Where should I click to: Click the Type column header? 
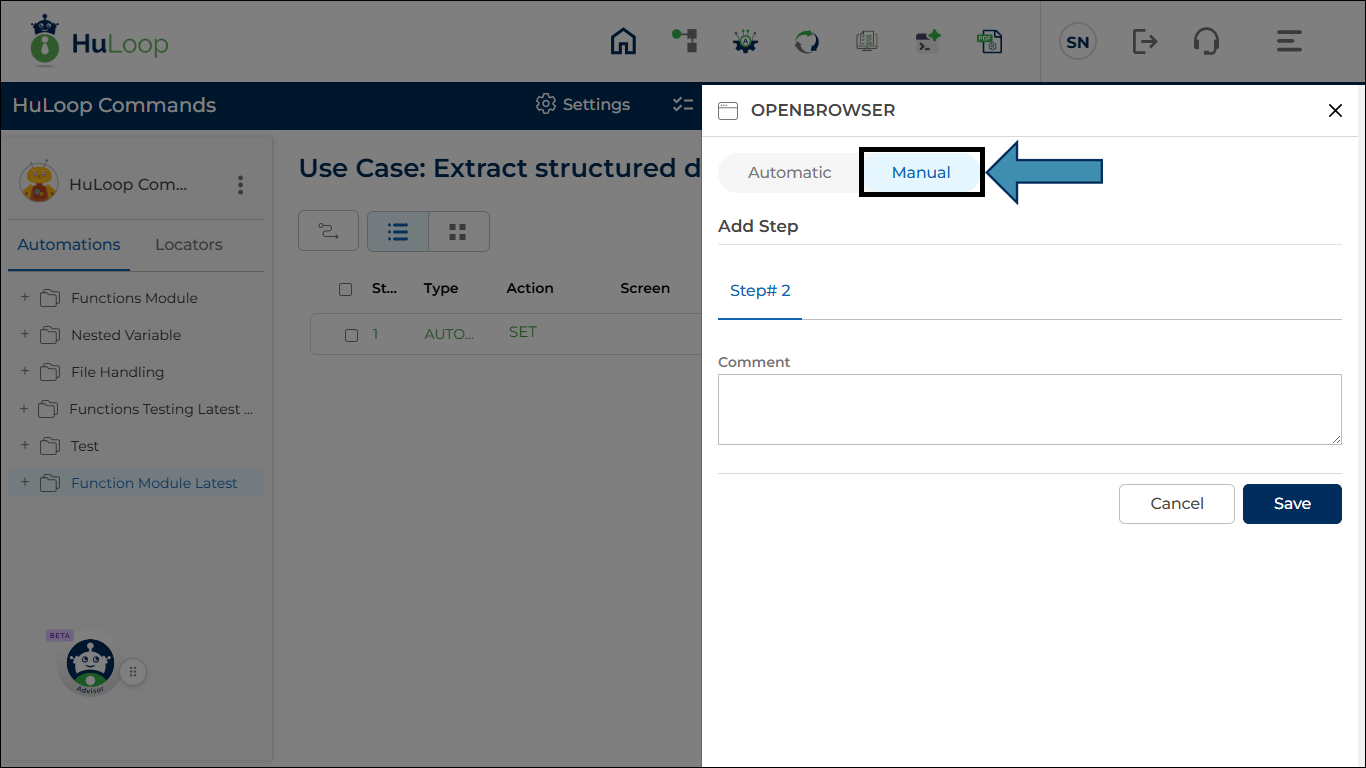click(x=441, y=288)
